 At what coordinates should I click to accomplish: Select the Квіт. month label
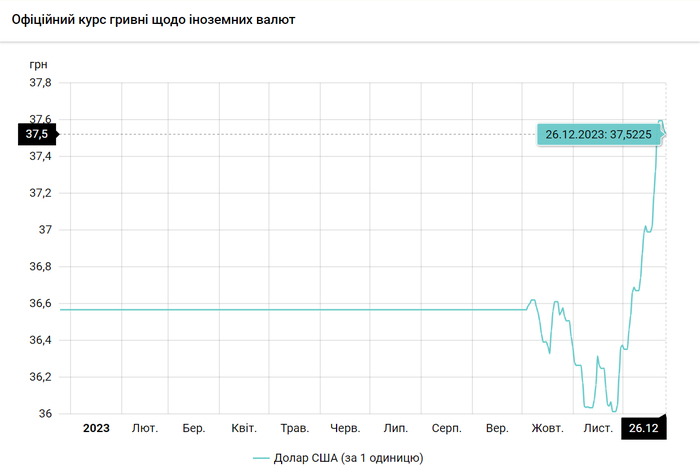(244, 428)
